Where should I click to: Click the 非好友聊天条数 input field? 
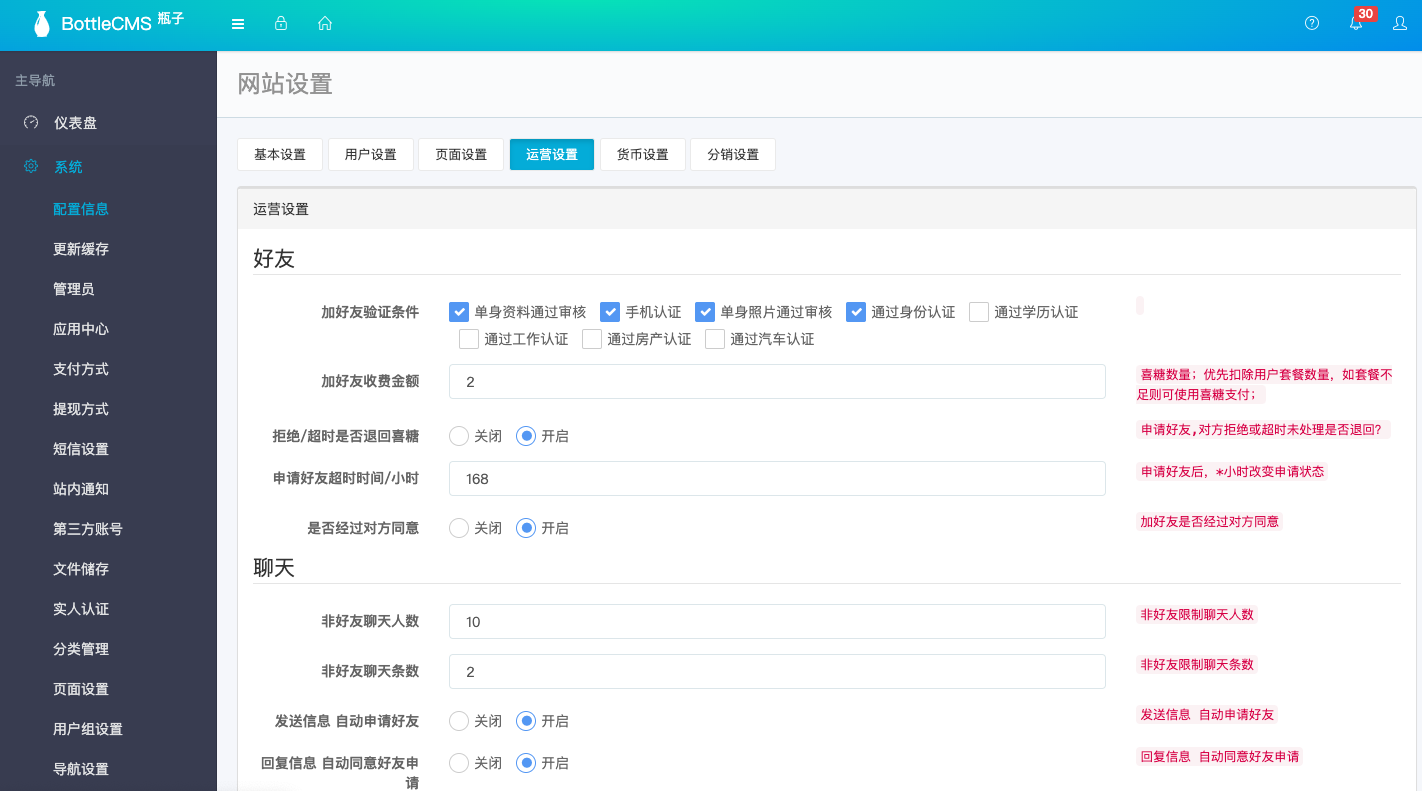(777, 672)
